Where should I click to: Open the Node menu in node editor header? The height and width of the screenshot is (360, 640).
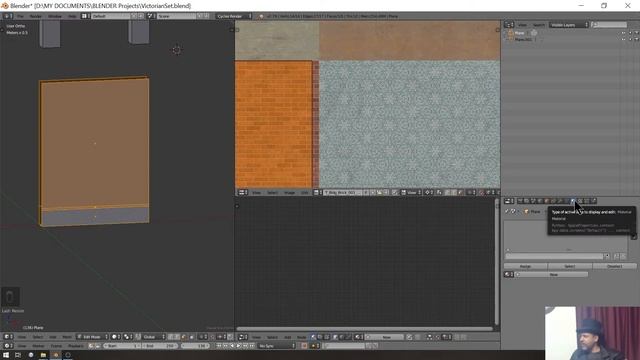click(x=301, y=337)
